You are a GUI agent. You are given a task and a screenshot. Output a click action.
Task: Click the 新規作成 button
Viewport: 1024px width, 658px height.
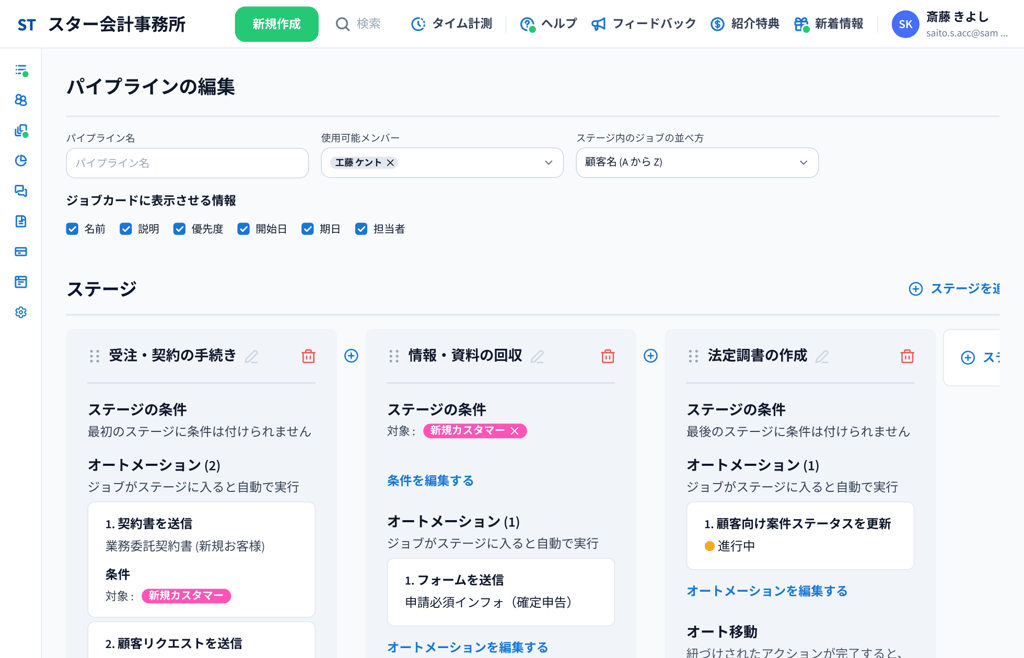click(x=276, y=24)
